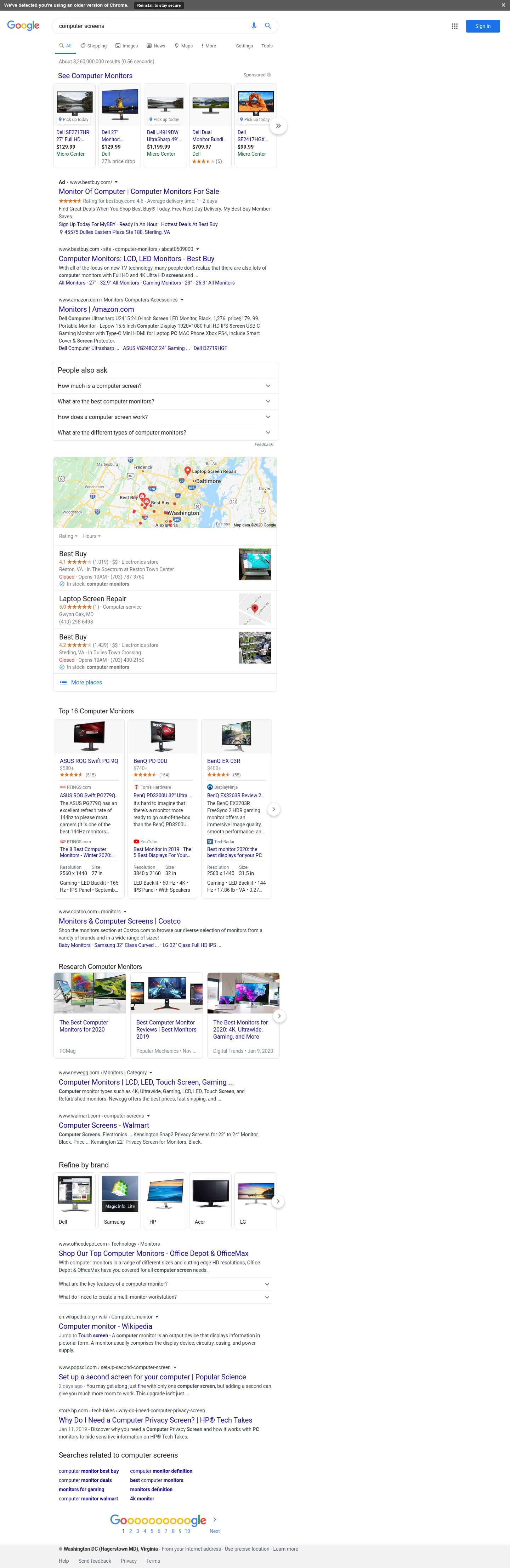Click the Sponsored info icon

pyautogui.click(x=269, y=75)
